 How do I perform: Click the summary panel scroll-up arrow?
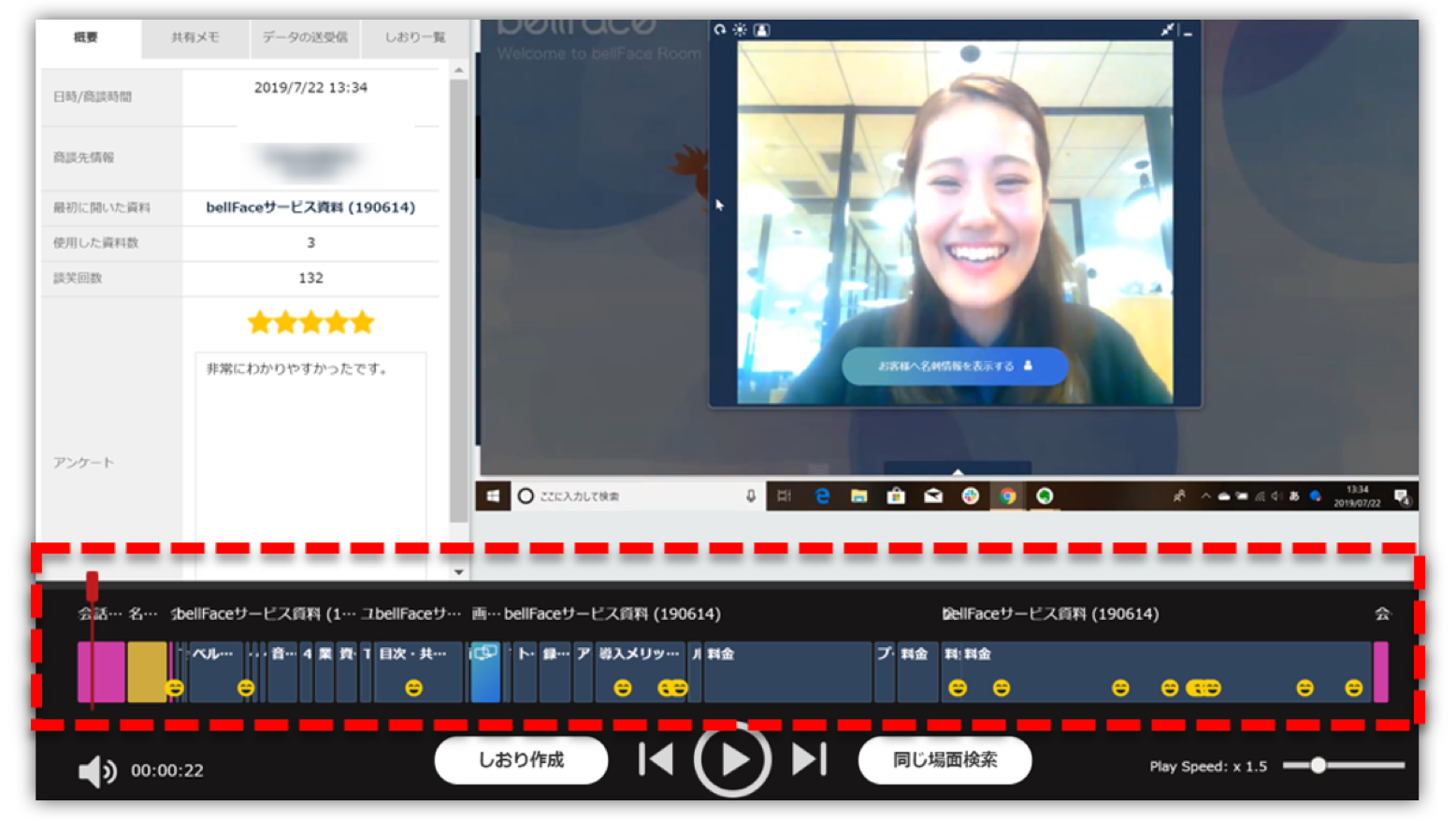coord(458,70)
